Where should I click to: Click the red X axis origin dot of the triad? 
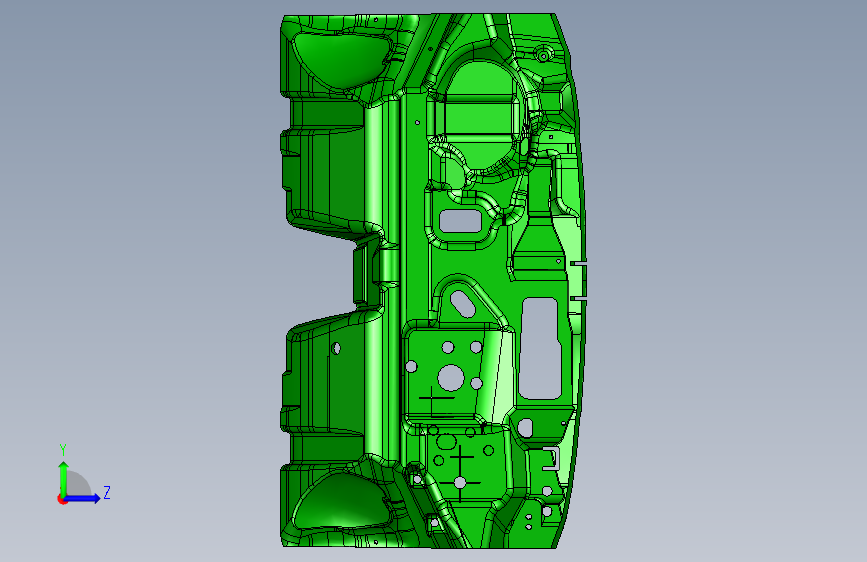(61, 499)
